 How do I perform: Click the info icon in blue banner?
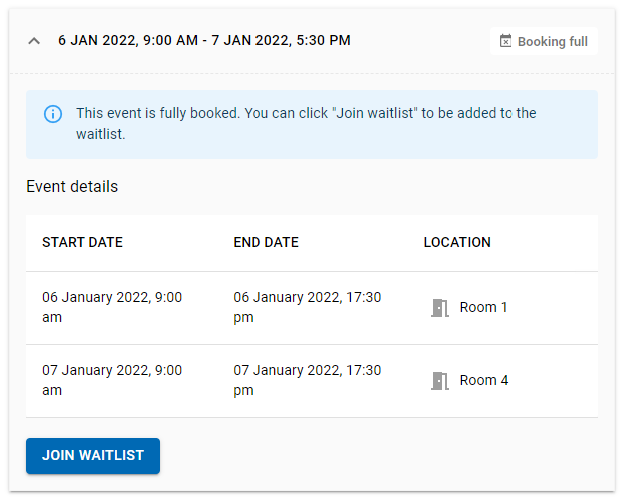click(53, 114)
